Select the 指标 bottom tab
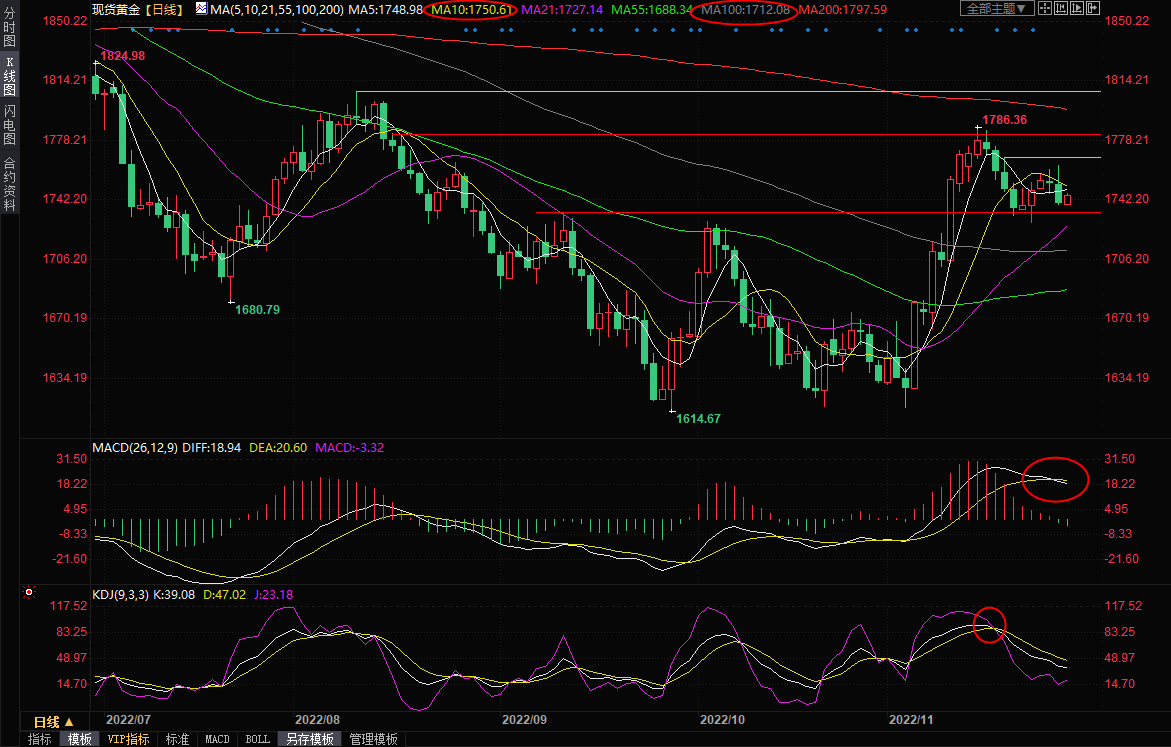The height and width of the screenshot is (747, 1171). click(x=40, y=739)
